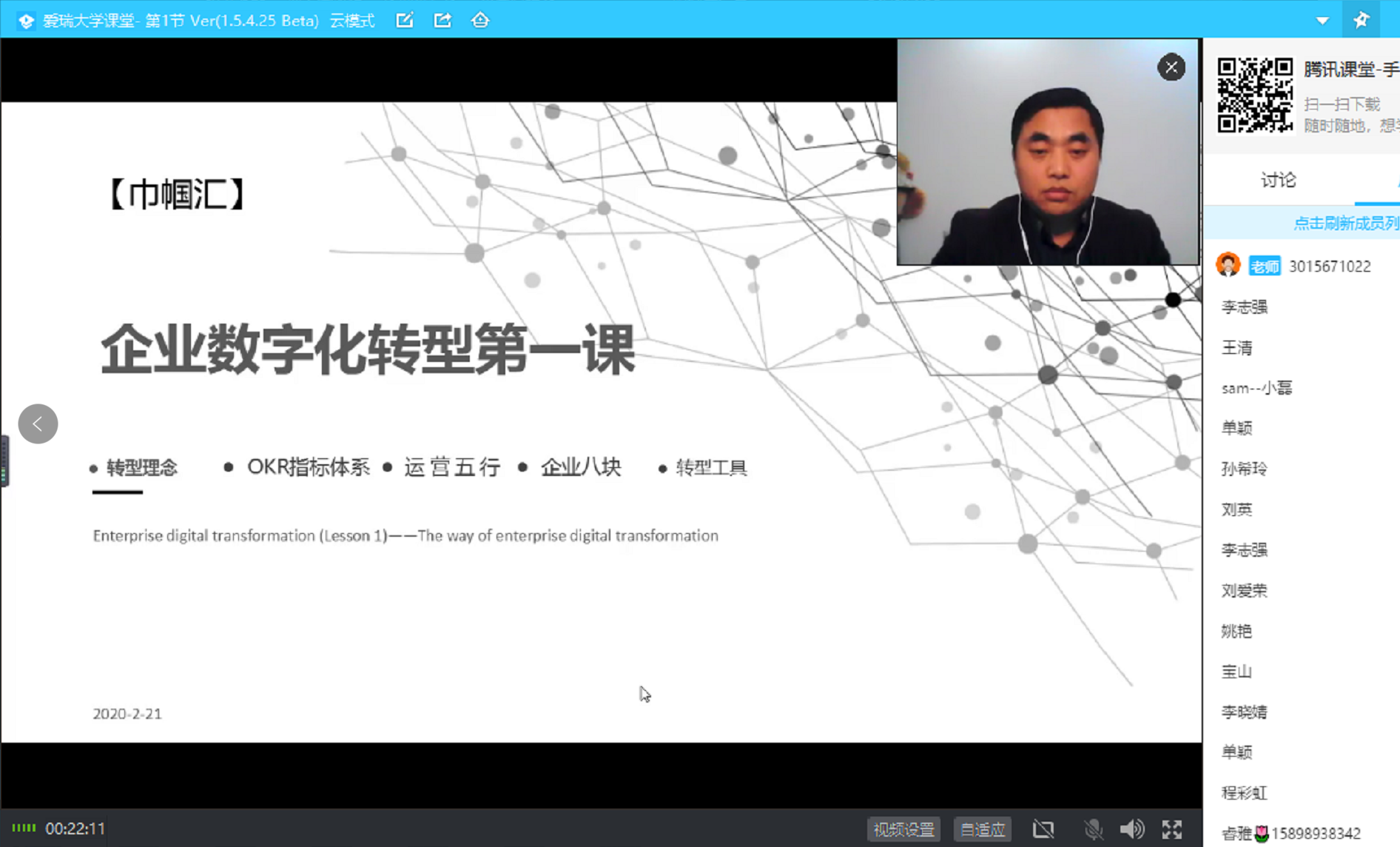
Task: Click the share arrow icon in title bar
Action: 442,20
